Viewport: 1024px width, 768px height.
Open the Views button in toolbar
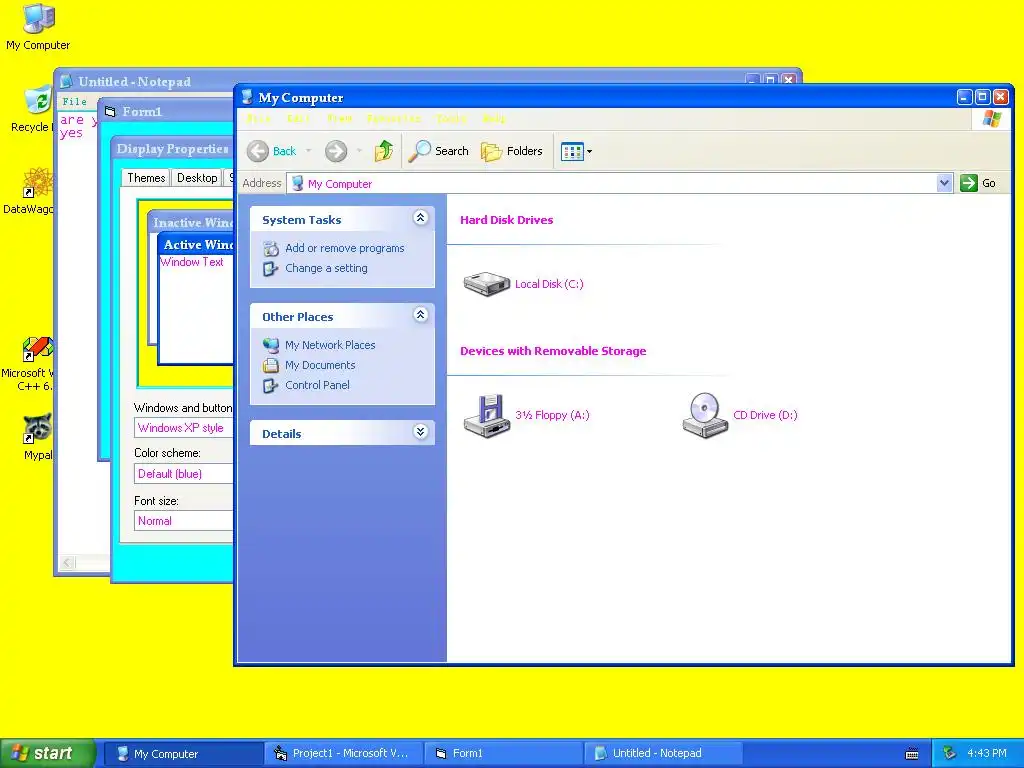point(572,152)
